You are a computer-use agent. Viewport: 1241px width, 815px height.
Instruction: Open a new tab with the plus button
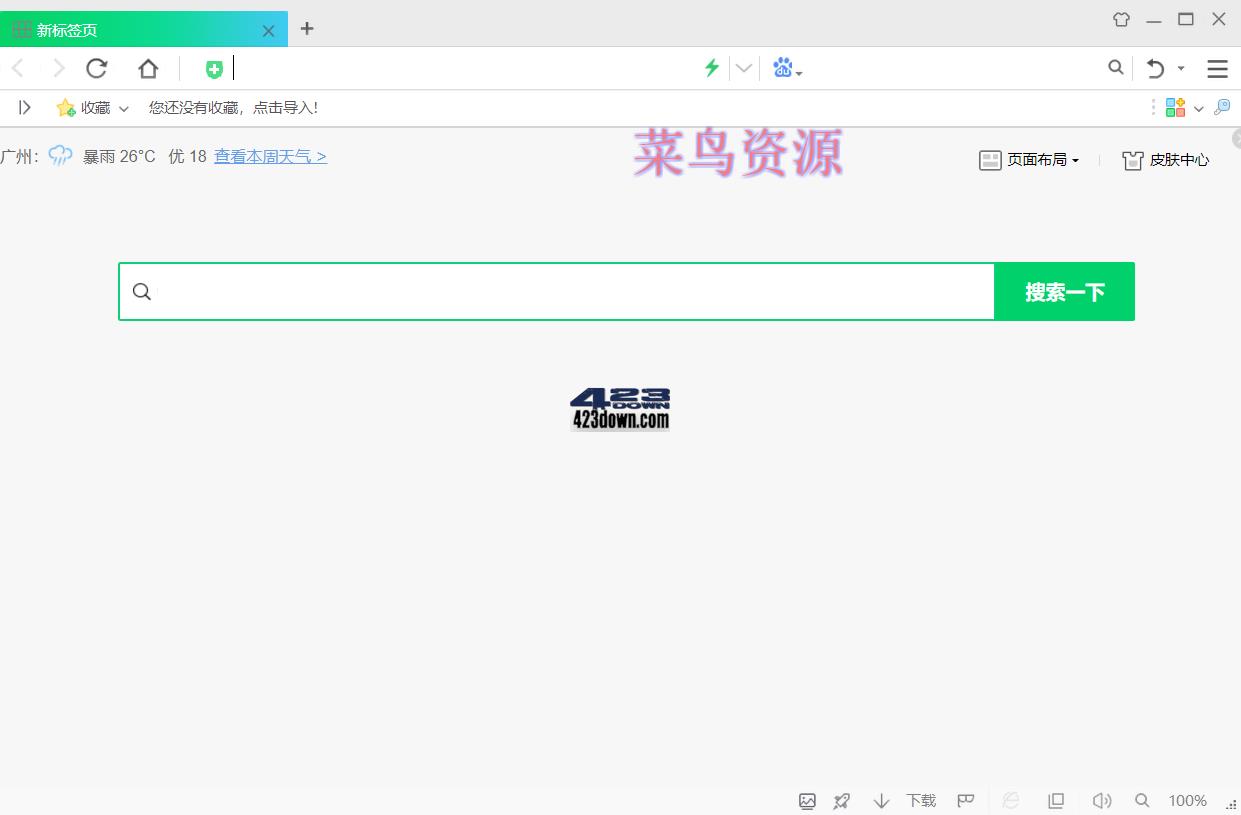pyautogui.click(x=307, y=29)
